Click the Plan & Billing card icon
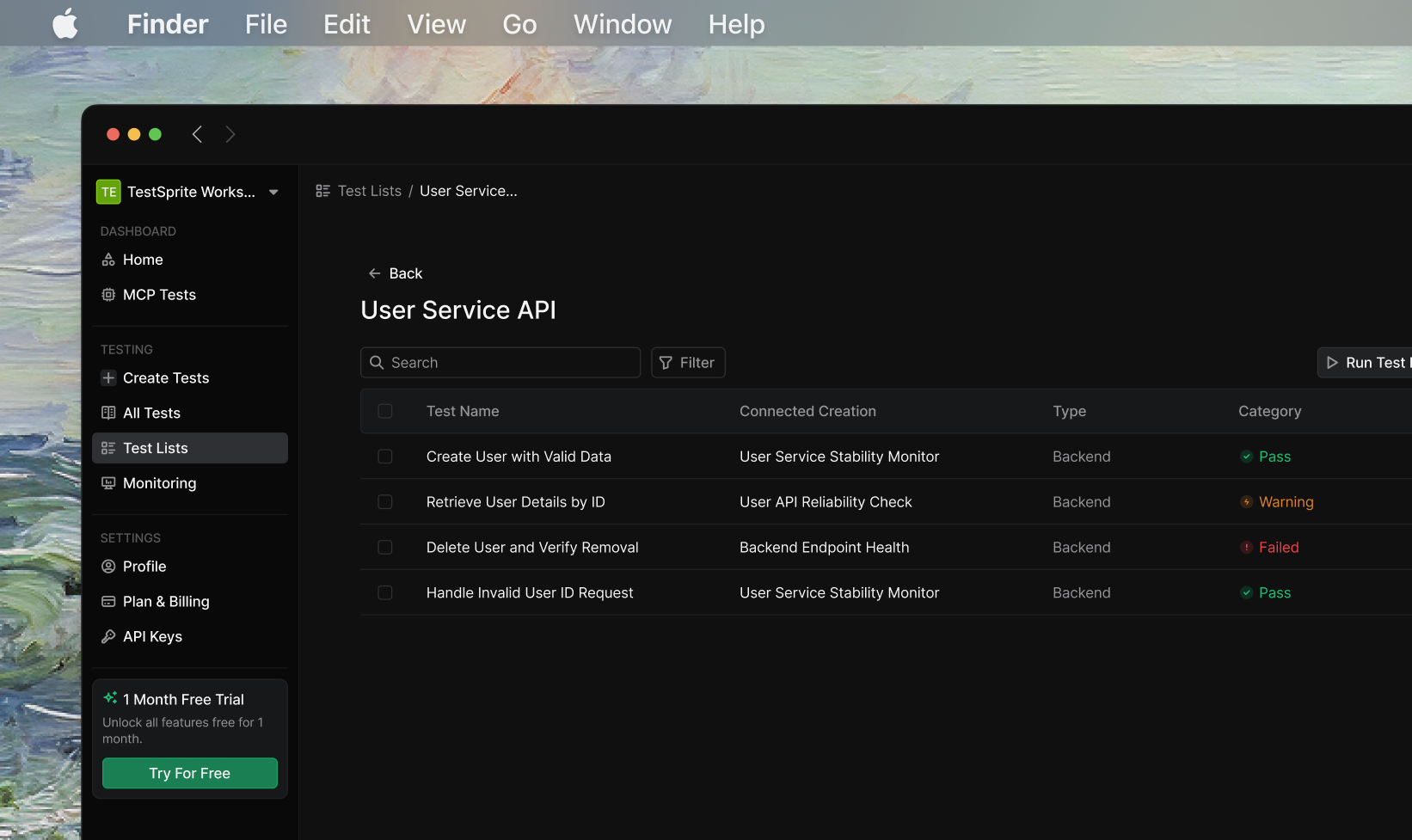 point(108,602)
